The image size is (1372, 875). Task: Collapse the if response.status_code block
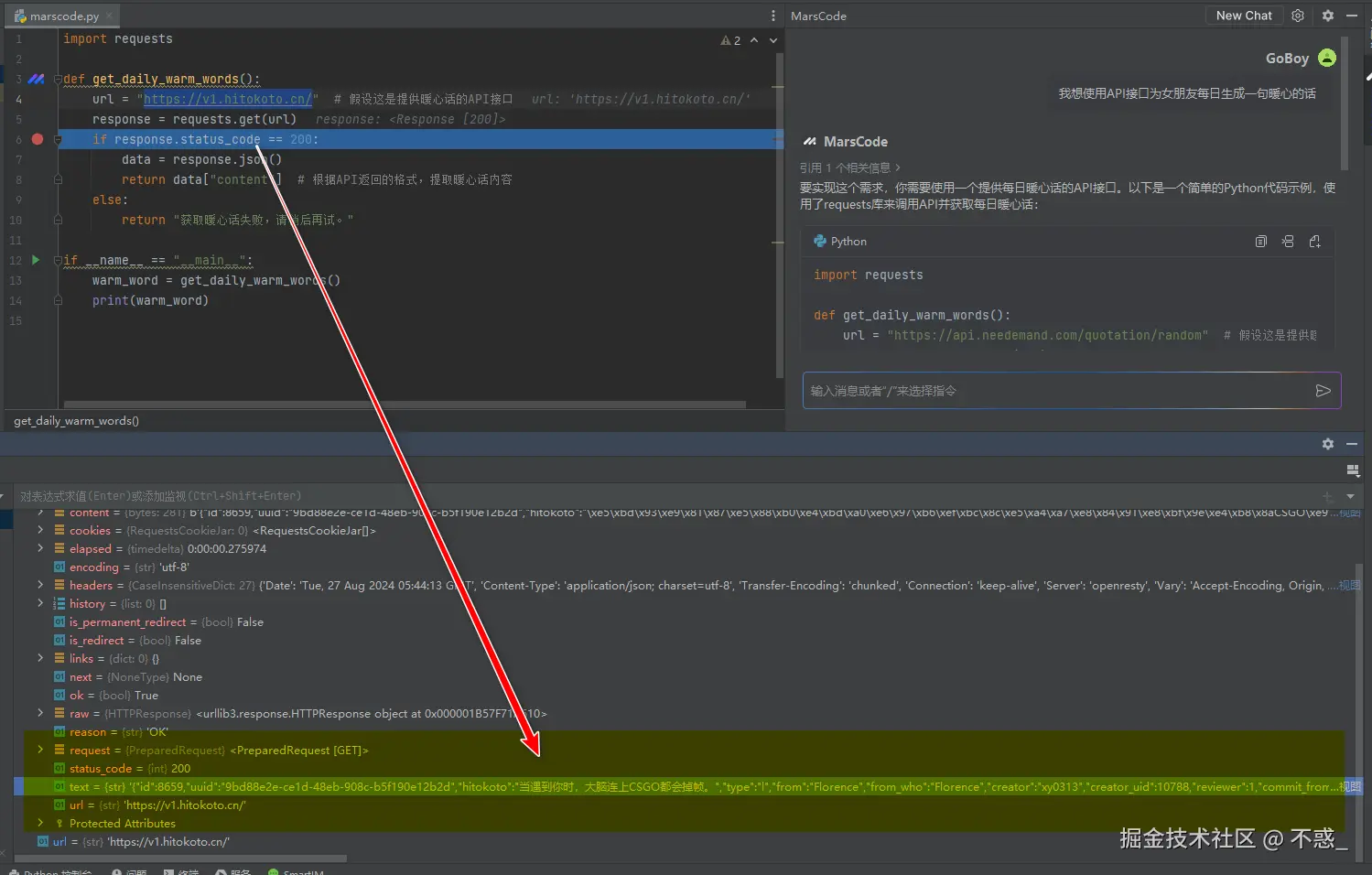58,140
